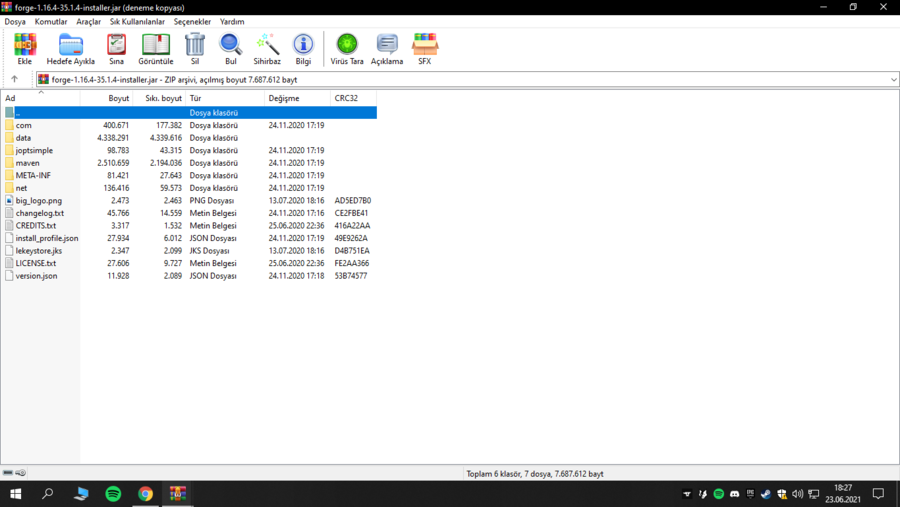This screenshot has width=900, height=507.
Task: Expand the archive path dropdown
Action: pos(894,80)
